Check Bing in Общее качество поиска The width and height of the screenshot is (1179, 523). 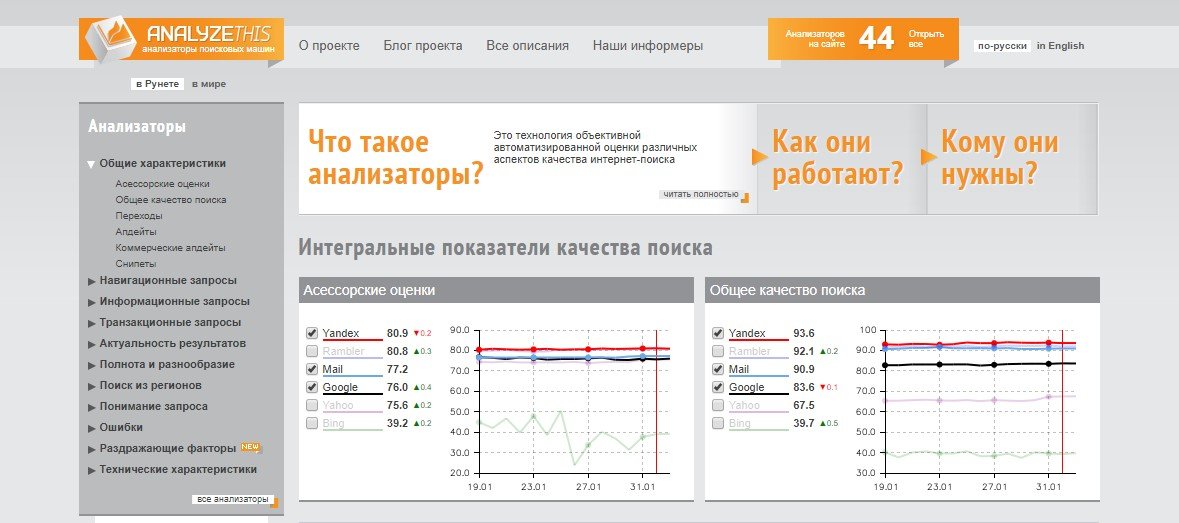[718, 423]
